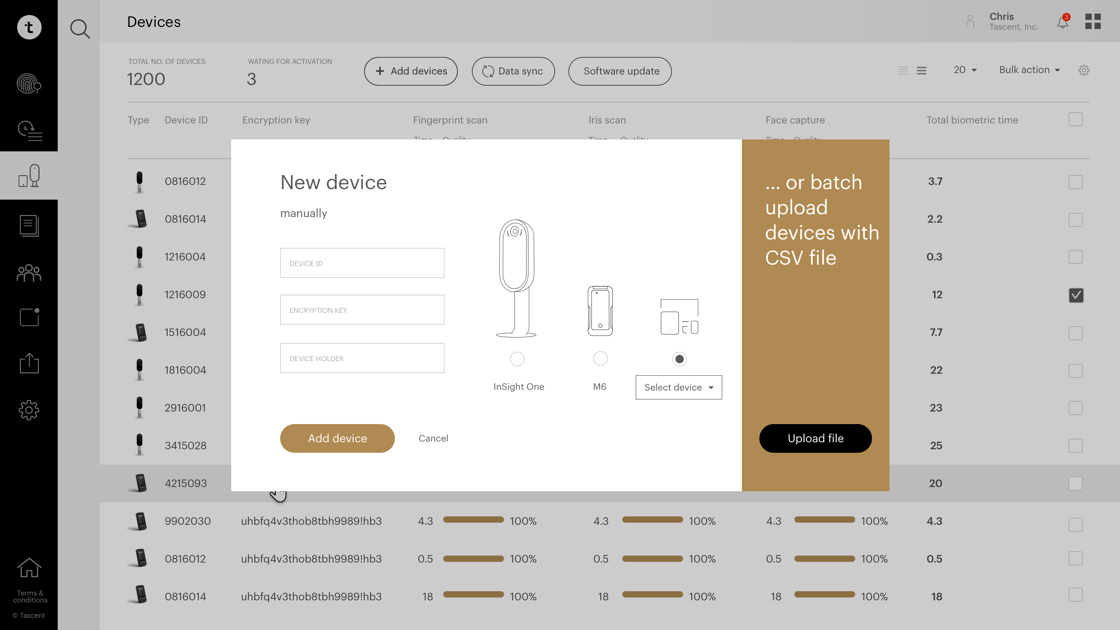Click the Device ID input field
The image size is (1120, 630).
tap(362, 263)
